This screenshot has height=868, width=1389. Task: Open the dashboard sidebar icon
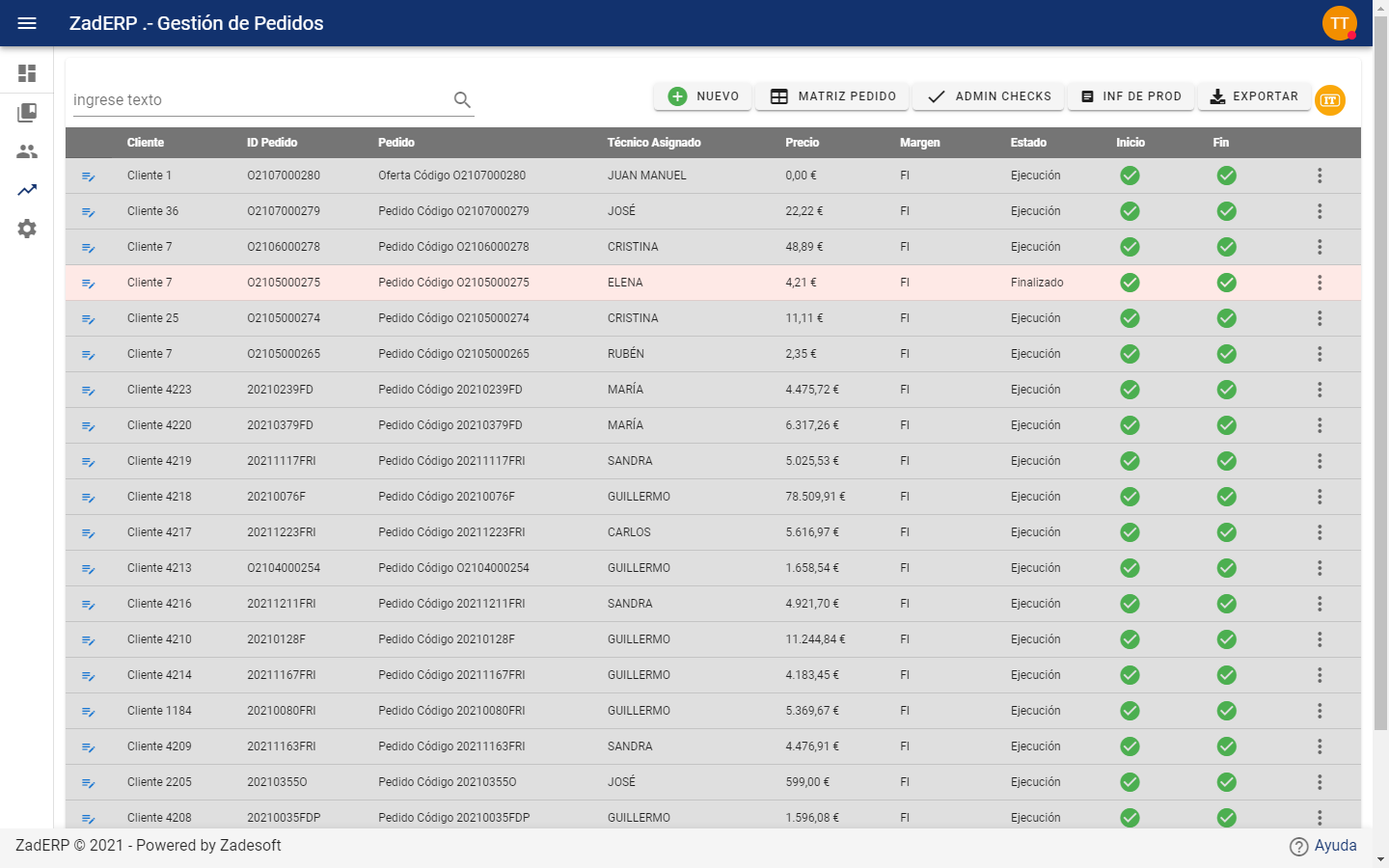click(27, 73)
